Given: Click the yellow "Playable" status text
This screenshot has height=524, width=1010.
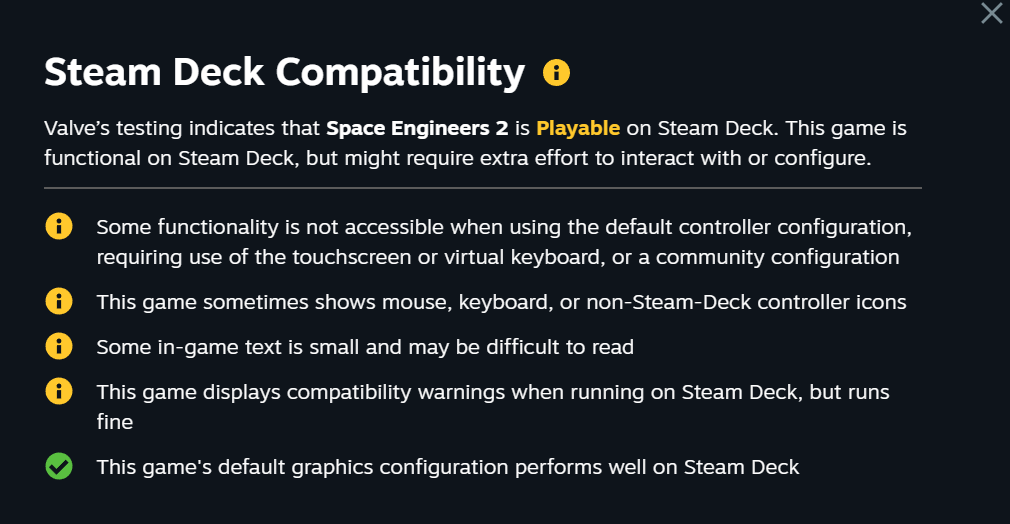Looking at the screenshot, I should point(578,128).
